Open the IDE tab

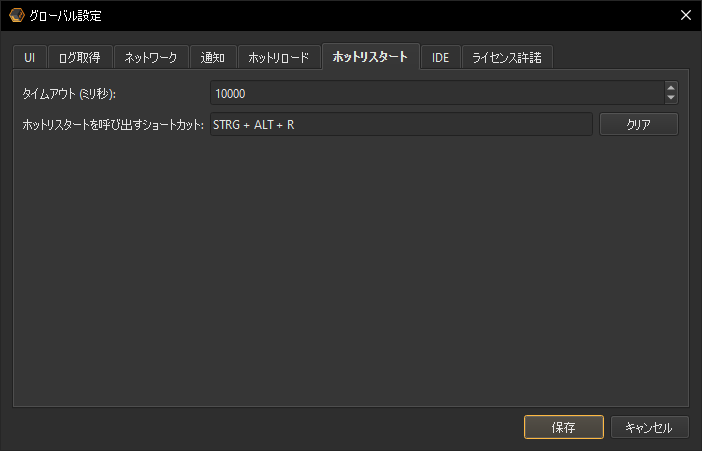click(441, 57)
